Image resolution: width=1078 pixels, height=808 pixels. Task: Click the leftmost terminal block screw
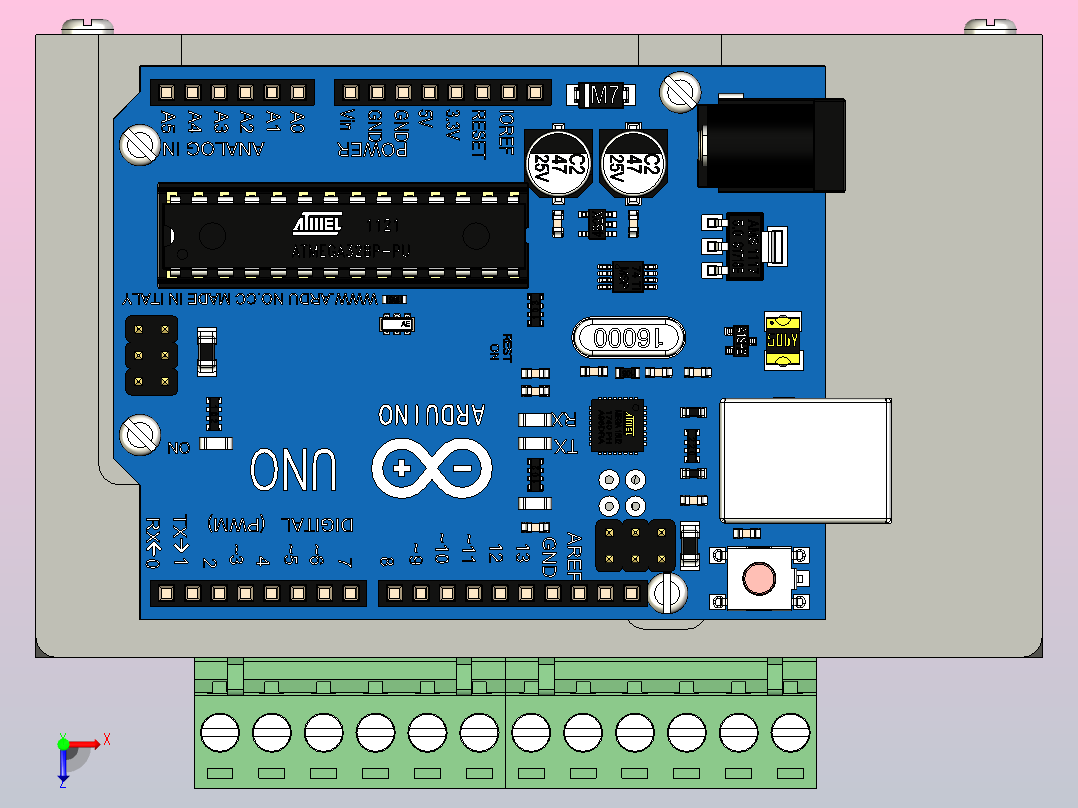[220, 733]
